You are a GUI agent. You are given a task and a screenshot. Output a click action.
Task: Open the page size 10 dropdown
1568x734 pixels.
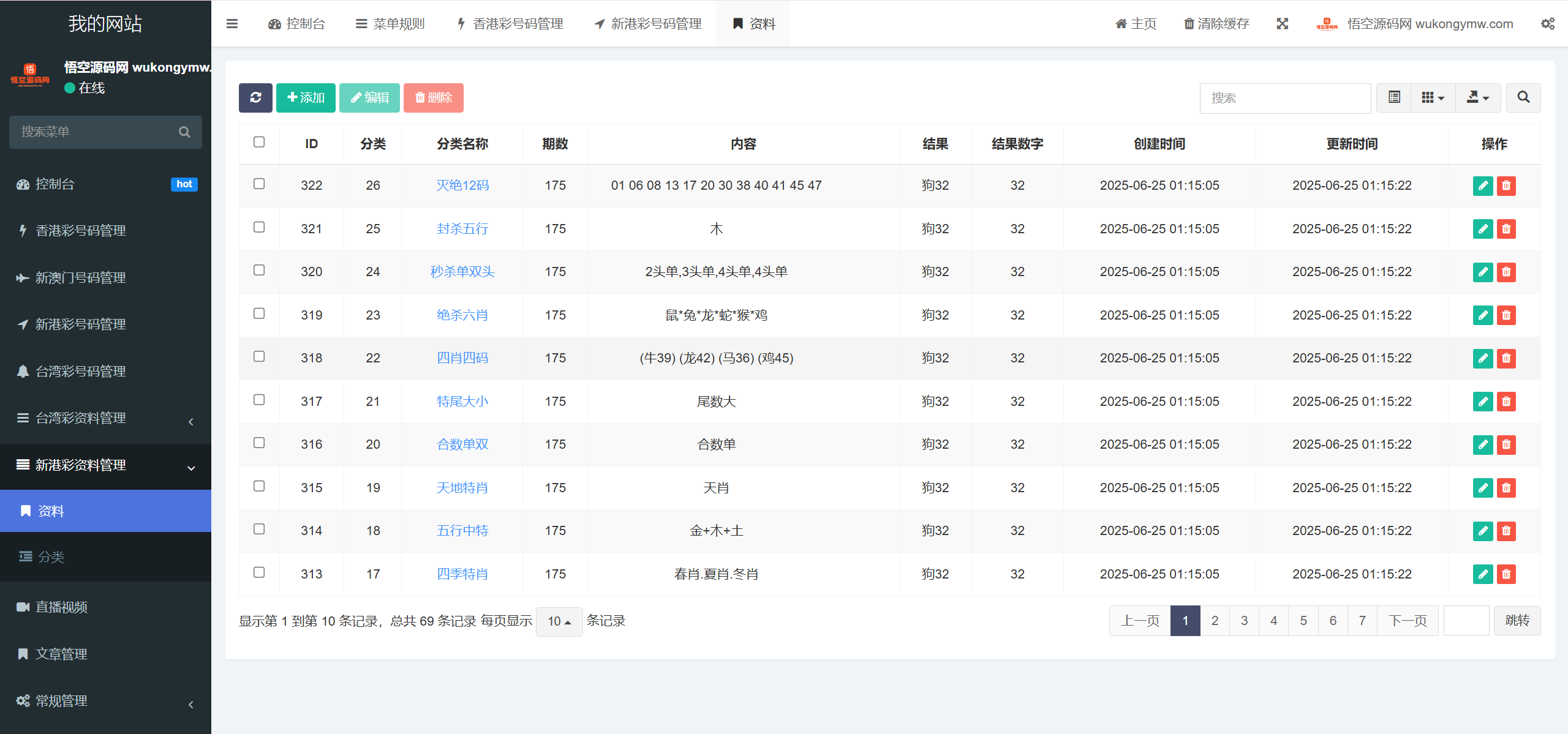[559, 621]
